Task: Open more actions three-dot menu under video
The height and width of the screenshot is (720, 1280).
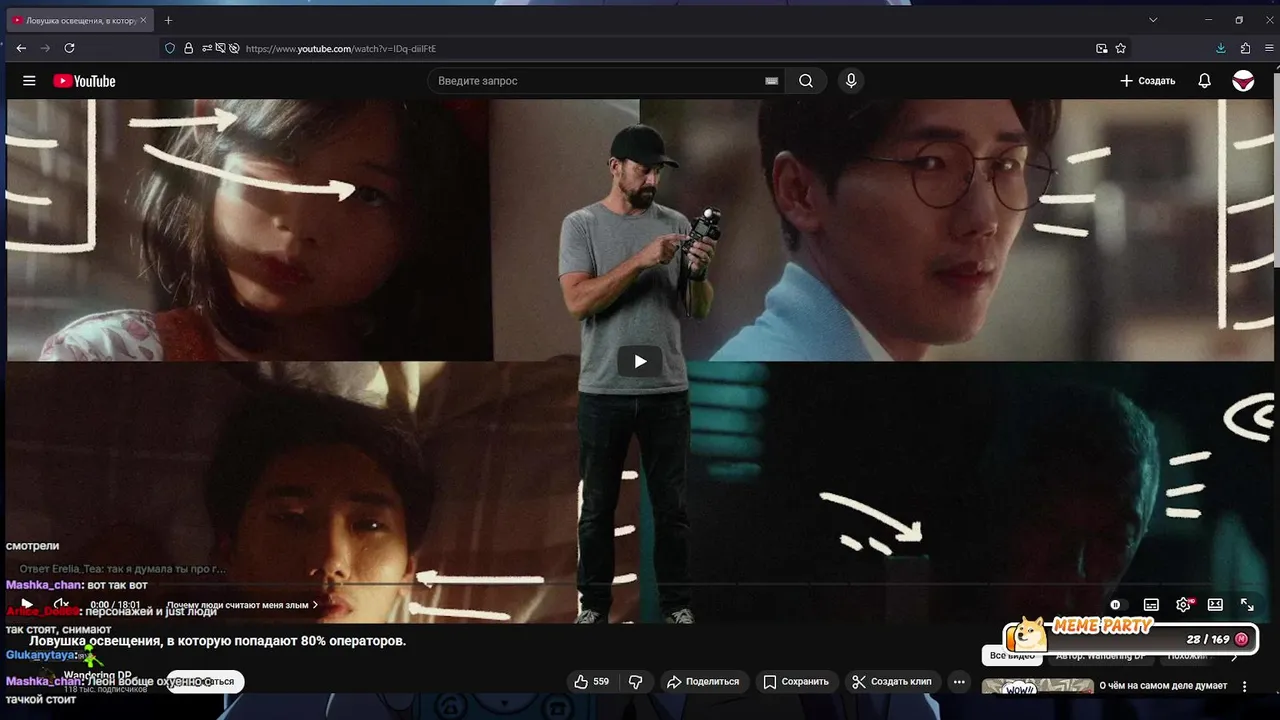Action: point(959,682)
